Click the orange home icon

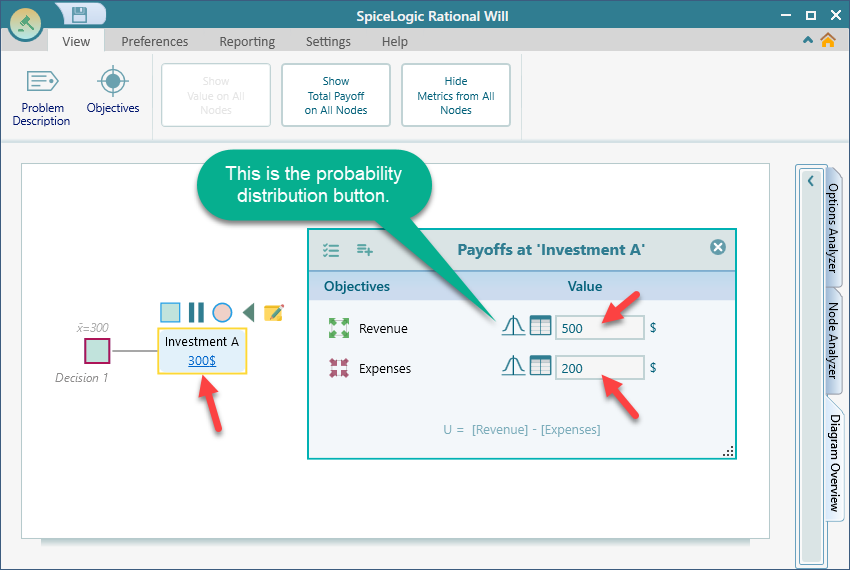pyautogui.click(x=827, y=41)
